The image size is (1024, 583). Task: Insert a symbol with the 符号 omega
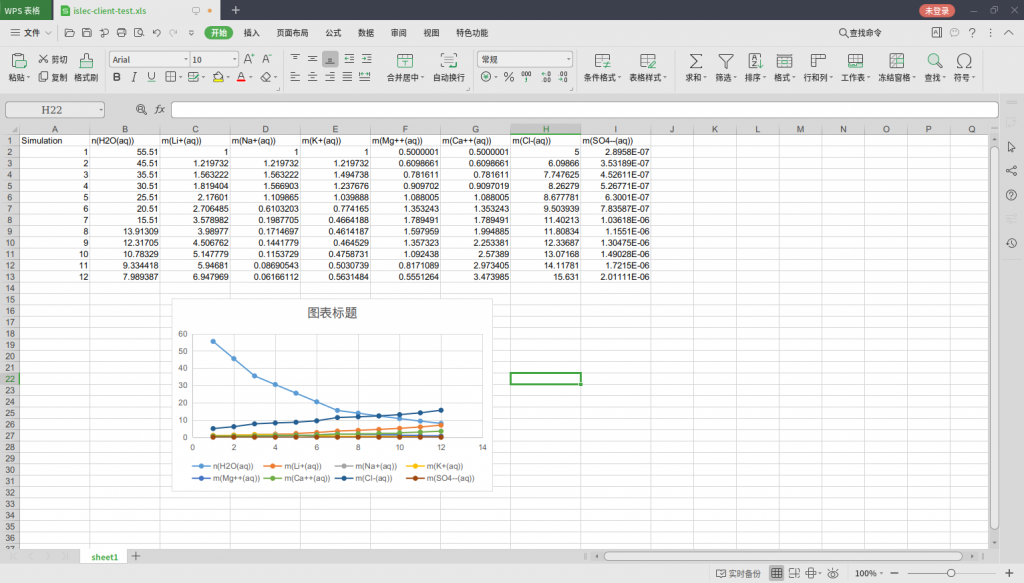(x=964, y=68)
